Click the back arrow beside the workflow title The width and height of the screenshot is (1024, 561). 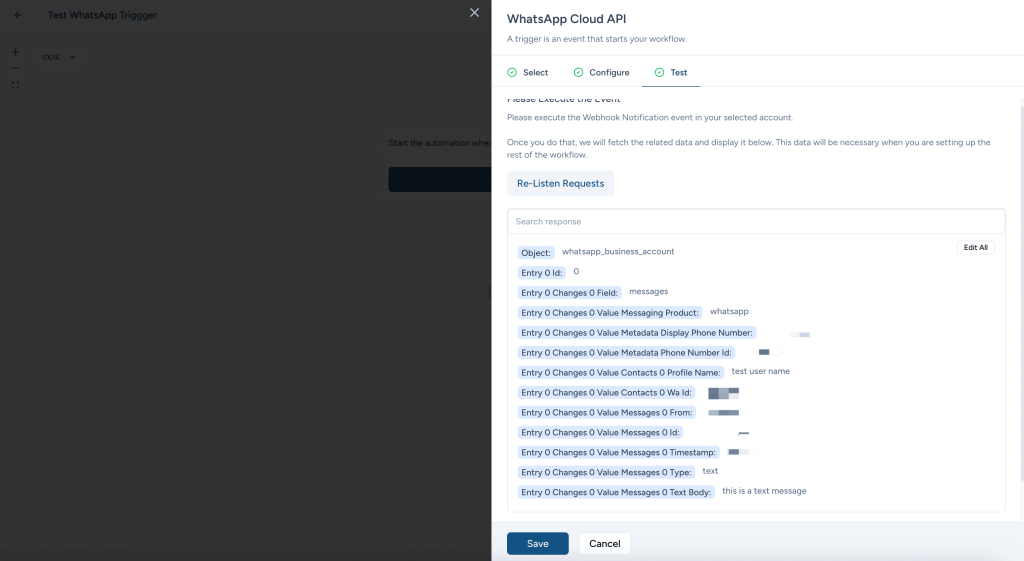[x=17, y=15]
